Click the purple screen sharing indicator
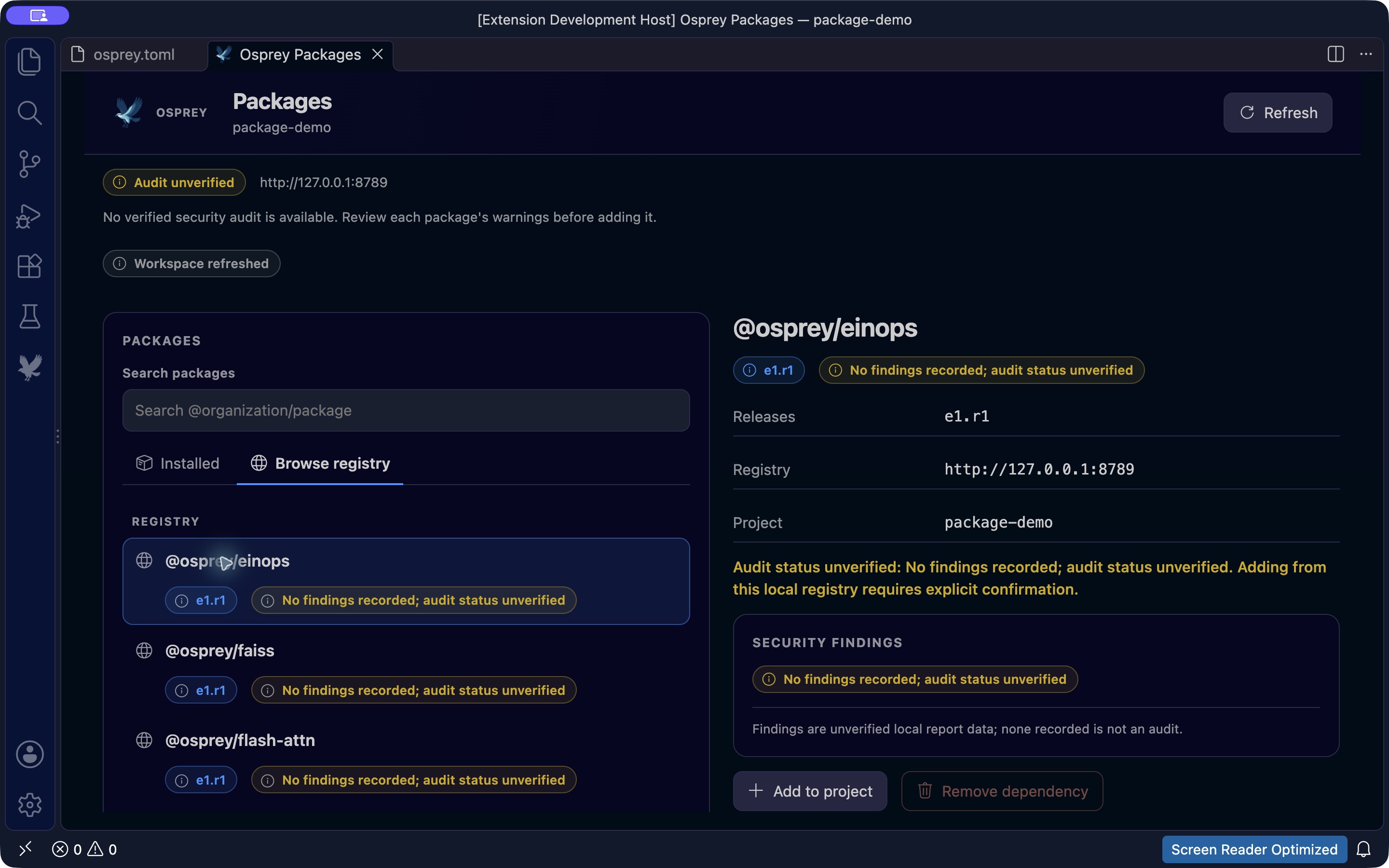The width and height of the screenshot is (1389, 868). click(x=38, y=15)
